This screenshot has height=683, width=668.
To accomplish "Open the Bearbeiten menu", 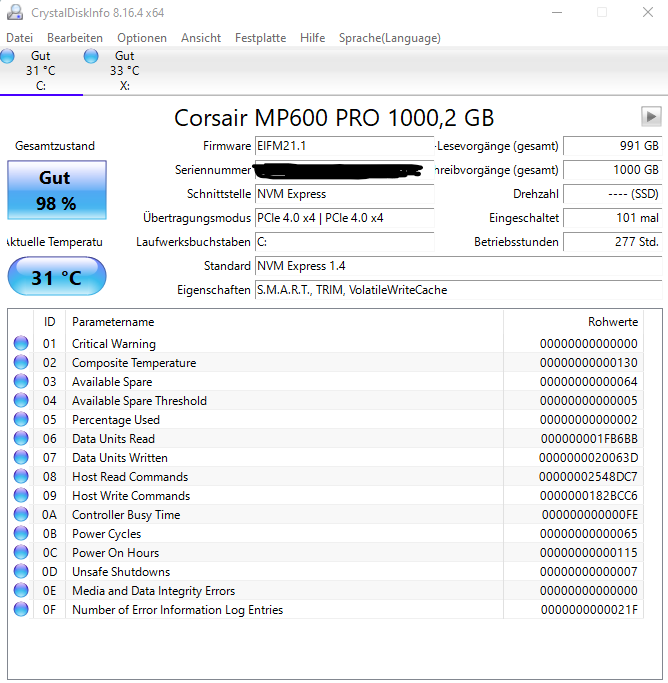I will coord(75,38).
